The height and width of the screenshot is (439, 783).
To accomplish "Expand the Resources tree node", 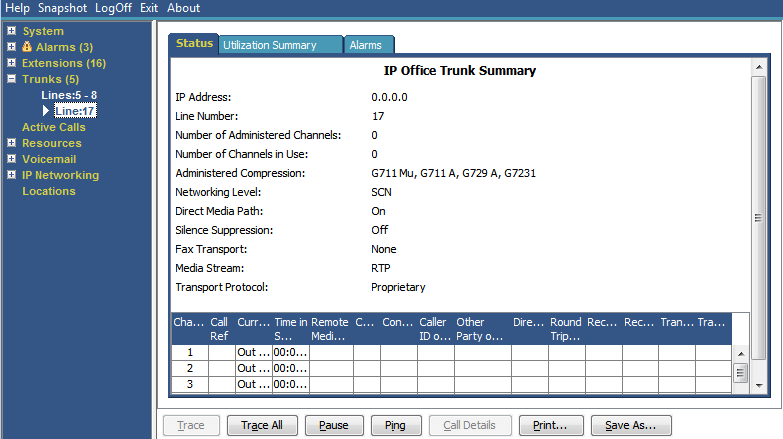I will click(x=11, y=142).
